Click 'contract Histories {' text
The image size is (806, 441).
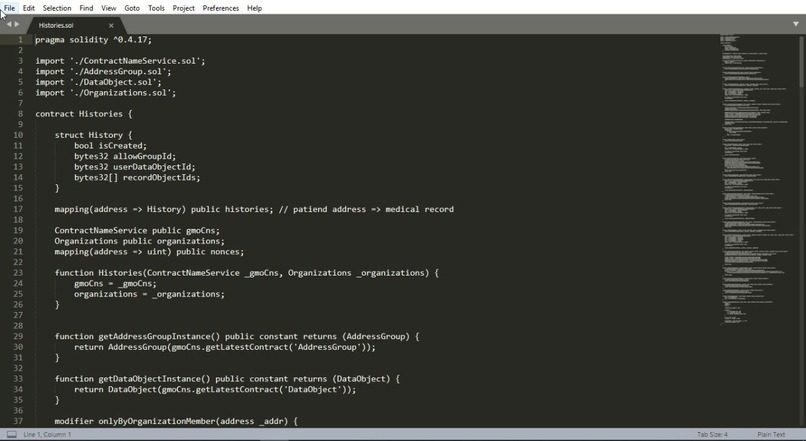[x=84, y=114]
